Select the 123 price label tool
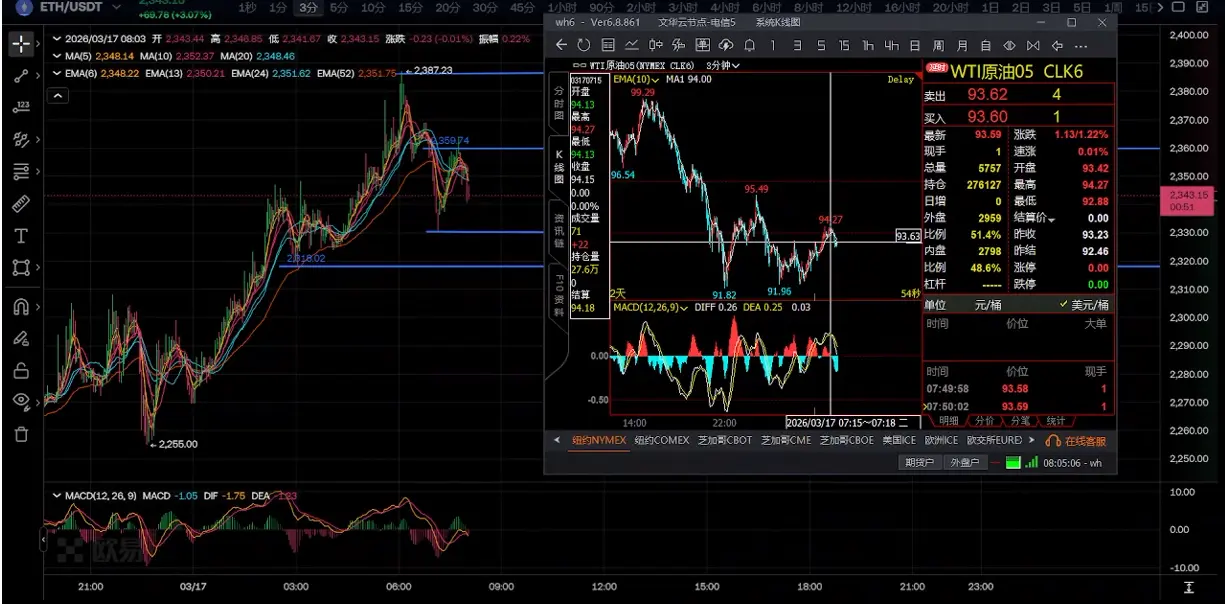1225x604 pixels. point(21,108)
